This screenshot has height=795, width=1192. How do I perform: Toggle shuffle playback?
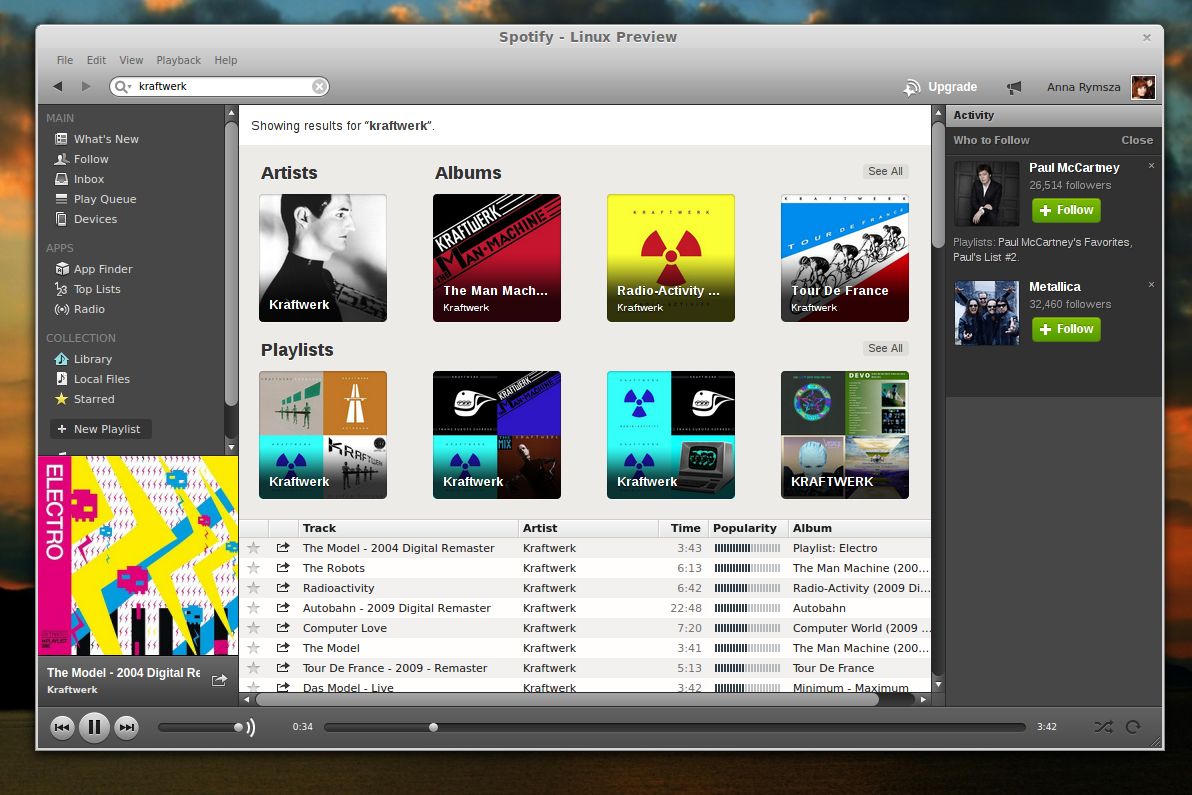pos(1103,727)
